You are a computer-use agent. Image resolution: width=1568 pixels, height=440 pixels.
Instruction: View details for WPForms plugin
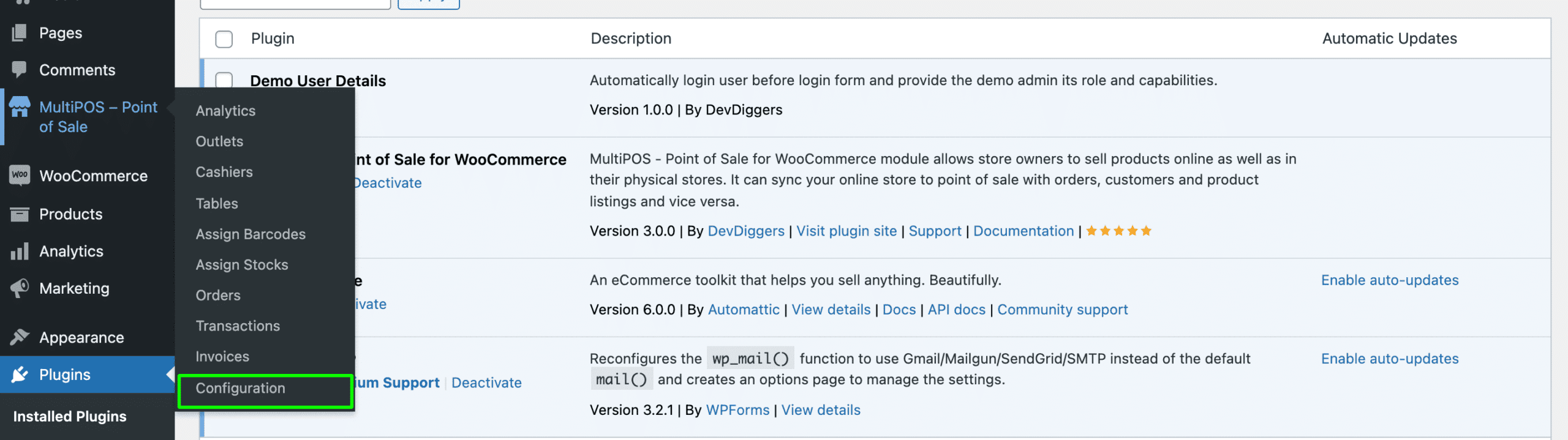pos(821,410)
